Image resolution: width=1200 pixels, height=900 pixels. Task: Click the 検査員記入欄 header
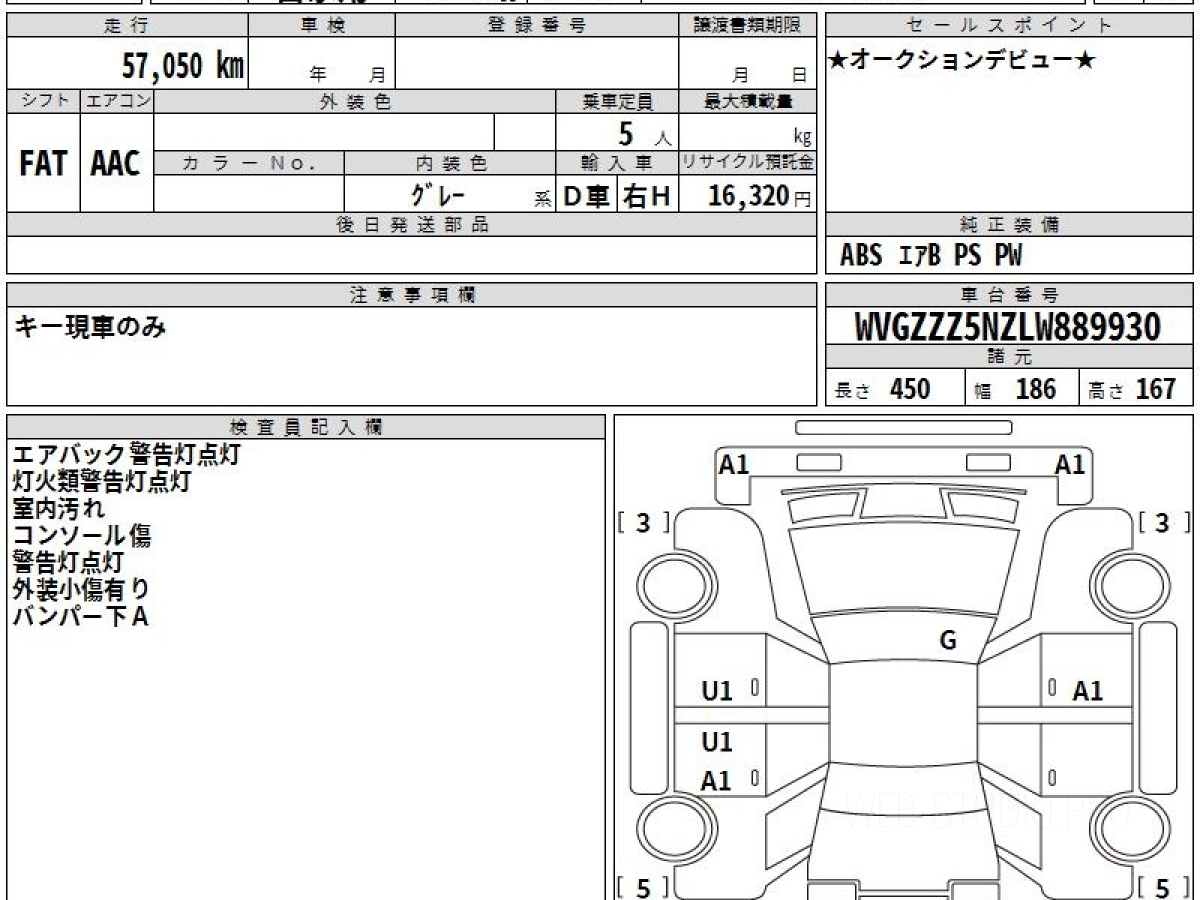(306, 426)
